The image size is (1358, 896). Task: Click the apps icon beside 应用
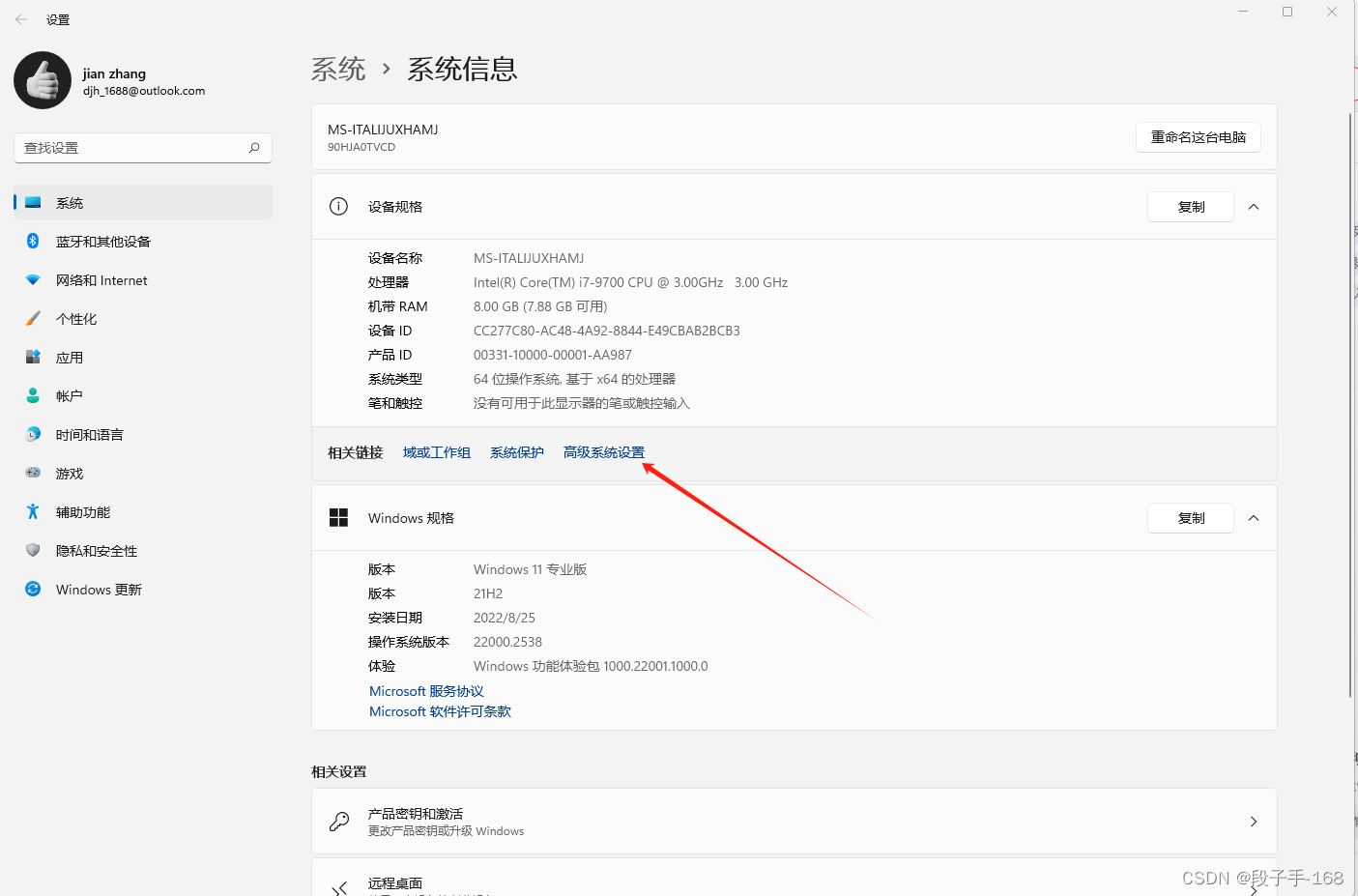[33, 358]
